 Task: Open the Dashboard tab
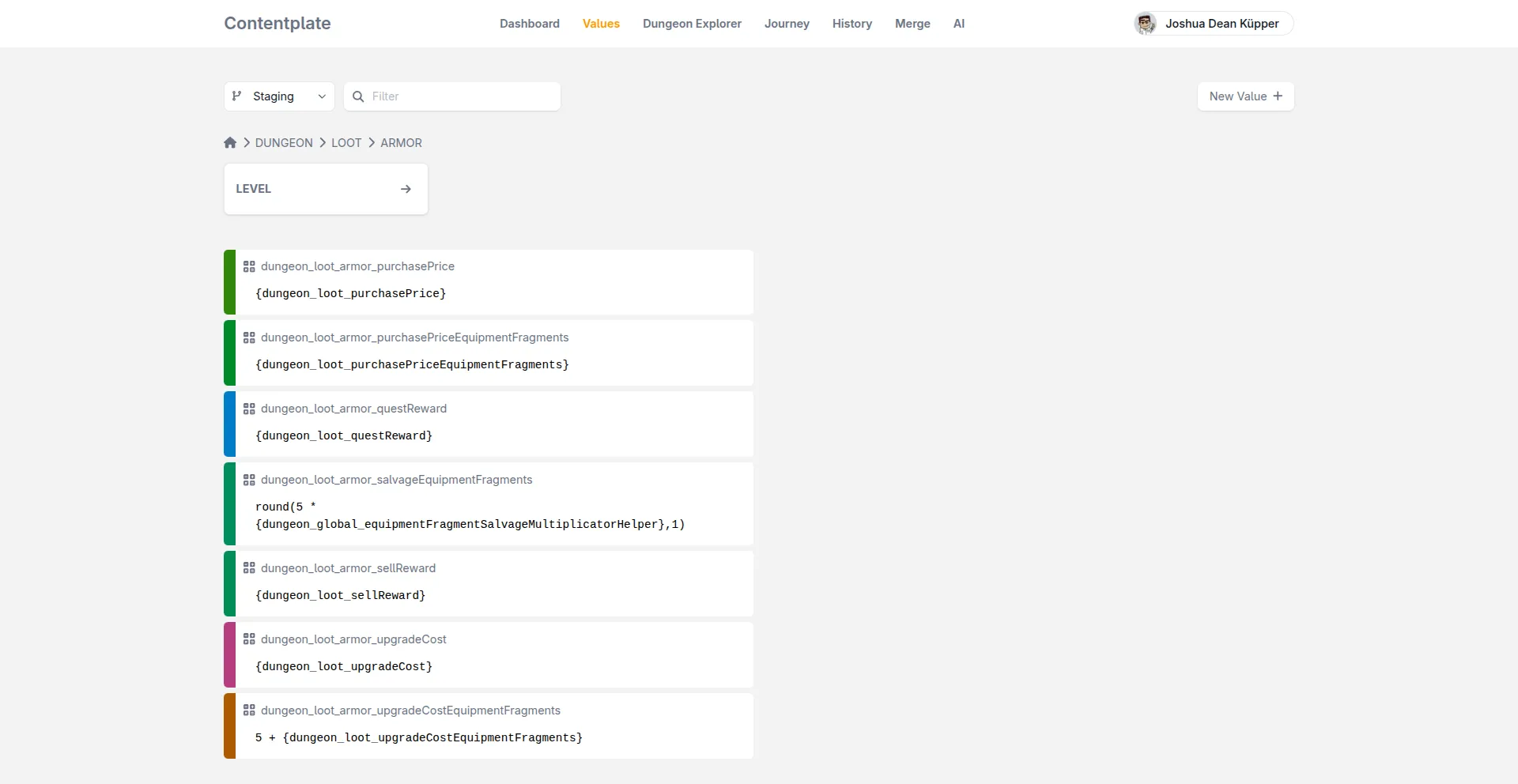[530, 24]
